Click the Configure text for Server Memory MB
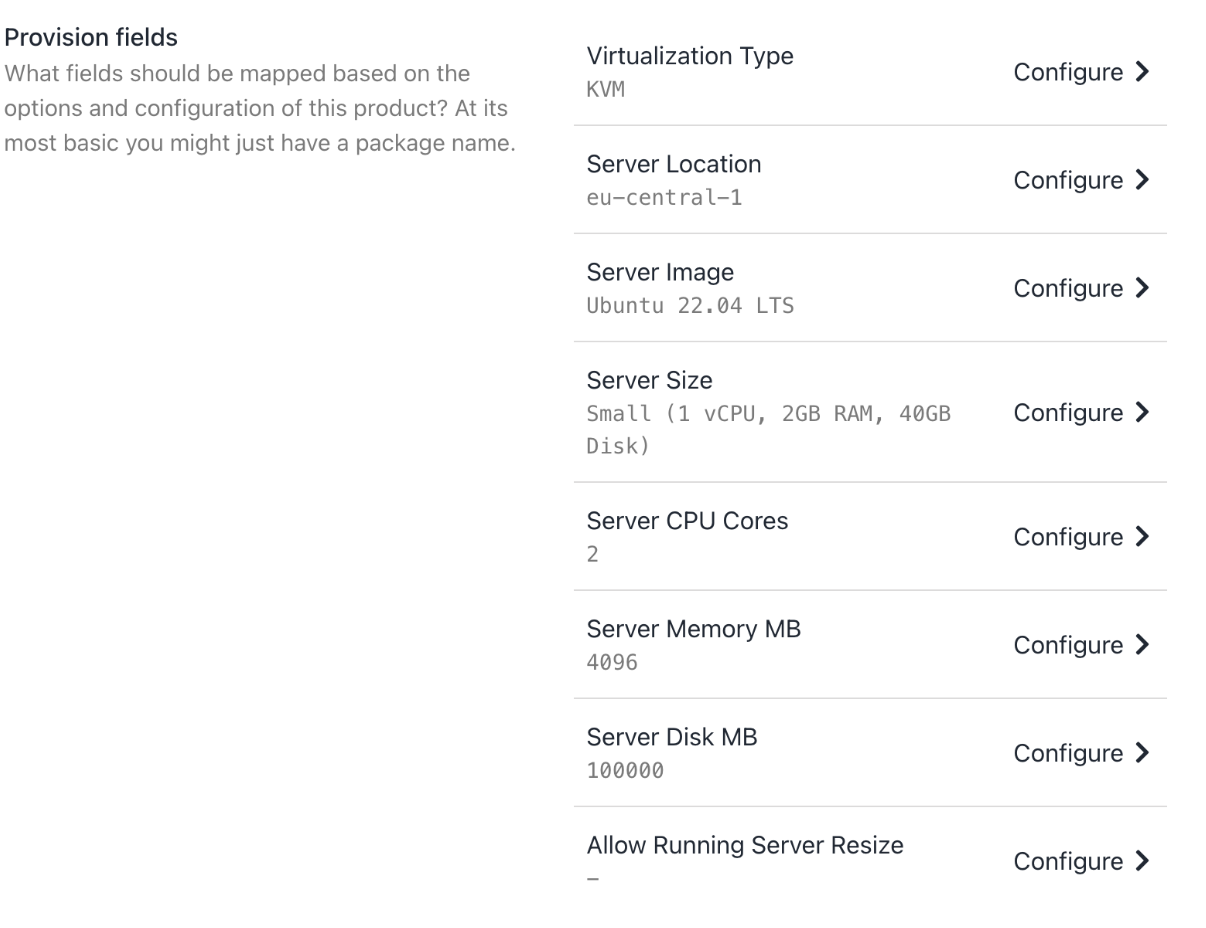Viewport: 1206px width, 928px height. click(x=1068, y=645)
